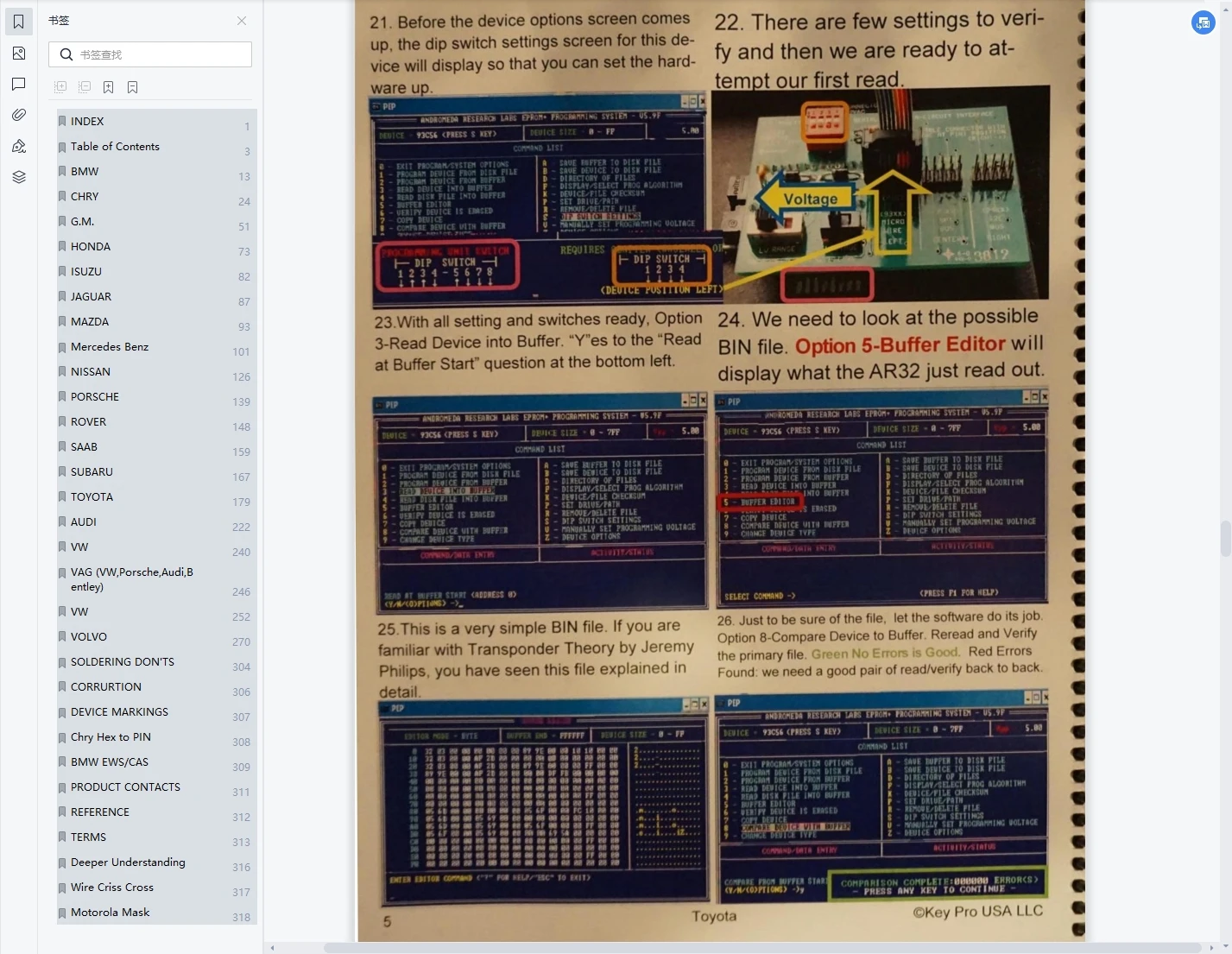This screenshot has width=1232, height=954.
Task: Jump to the TOYOTA bookmark
Action: (157, 497)
